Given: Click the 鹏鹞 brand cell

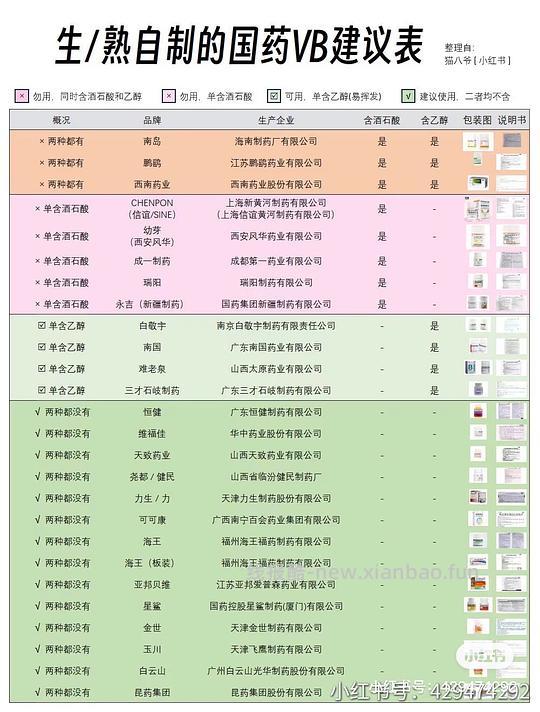Looking at the screenshot, I should 152,163.
